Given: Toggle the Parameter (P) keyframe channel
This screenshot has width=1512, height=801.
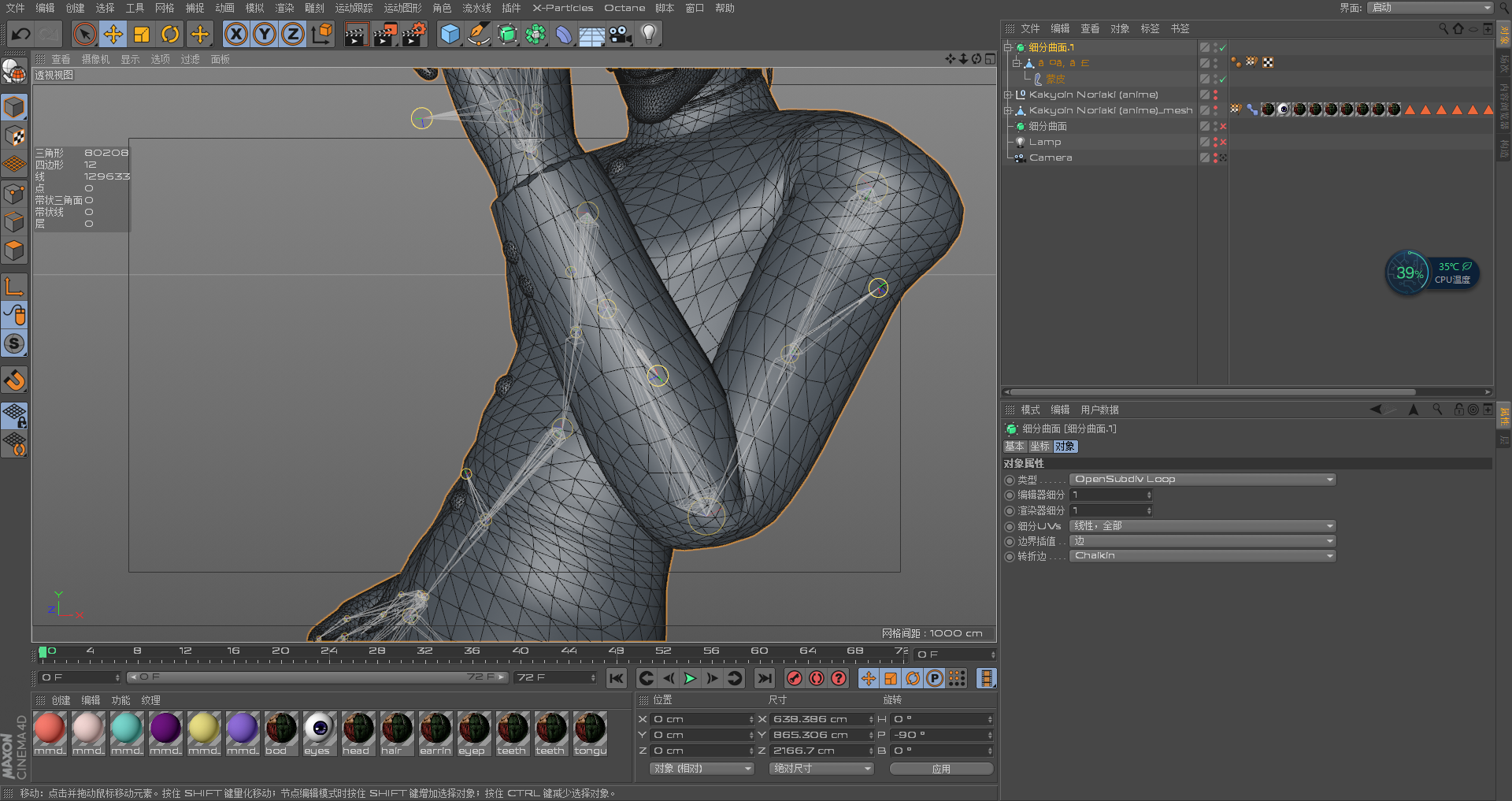Looking at the screenshot, I should coord(935,678).
